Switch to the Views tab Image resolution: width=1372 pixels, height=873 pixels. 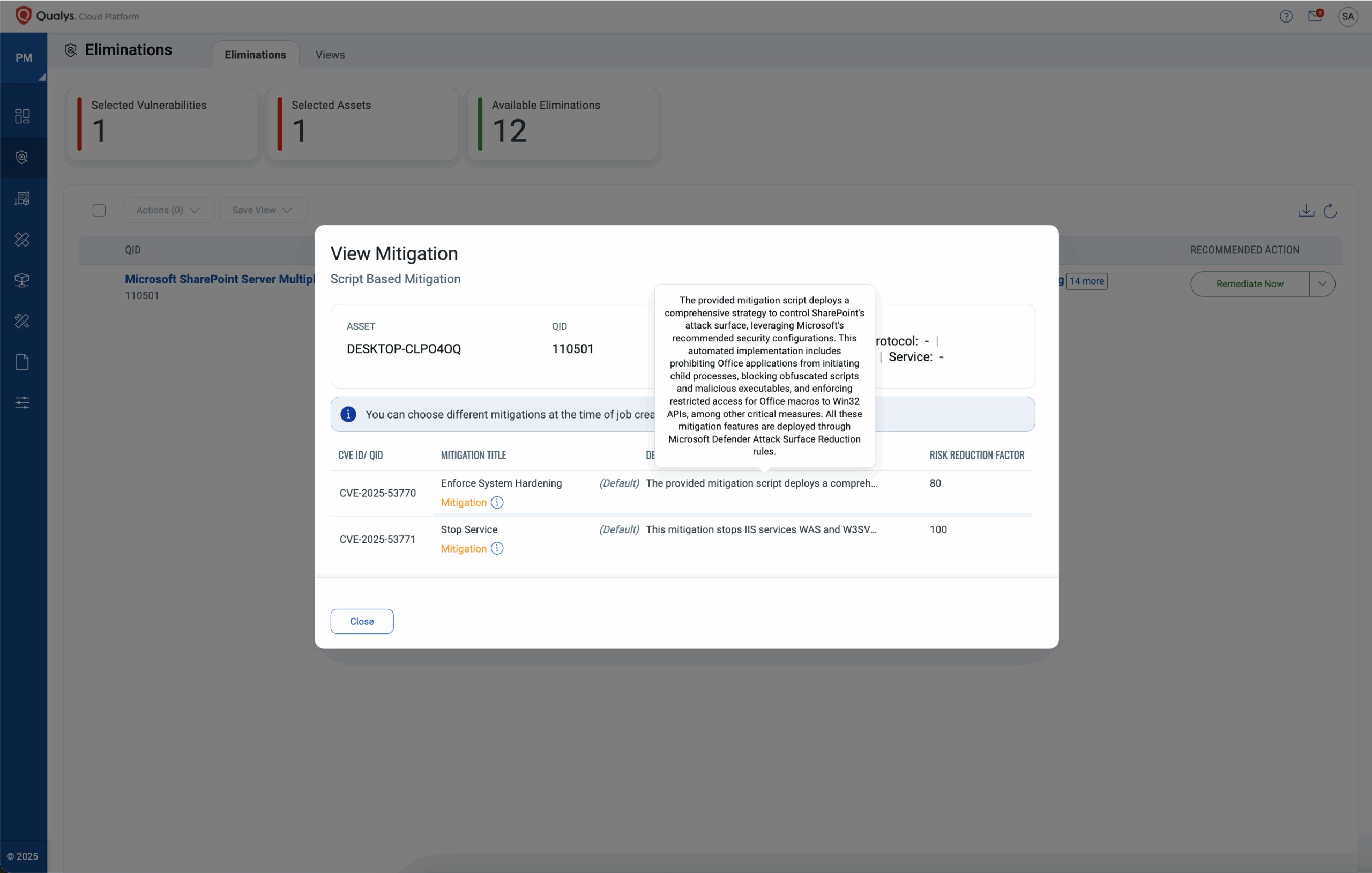point(330,55)
